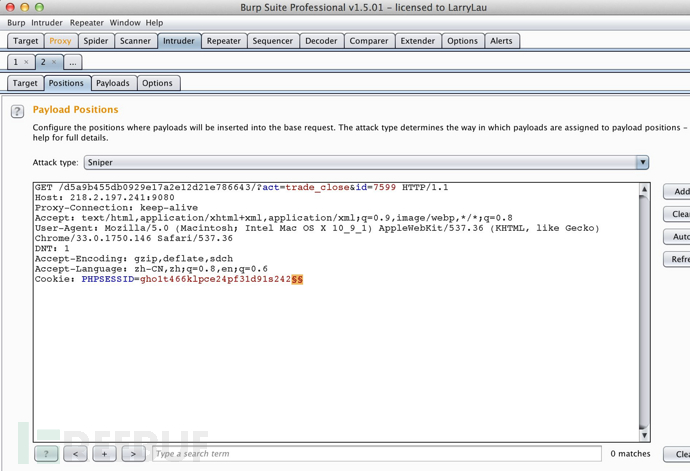Screen dimensions: 690x471
Task: Click the Refresh button
Action: [x=677, y=259]
